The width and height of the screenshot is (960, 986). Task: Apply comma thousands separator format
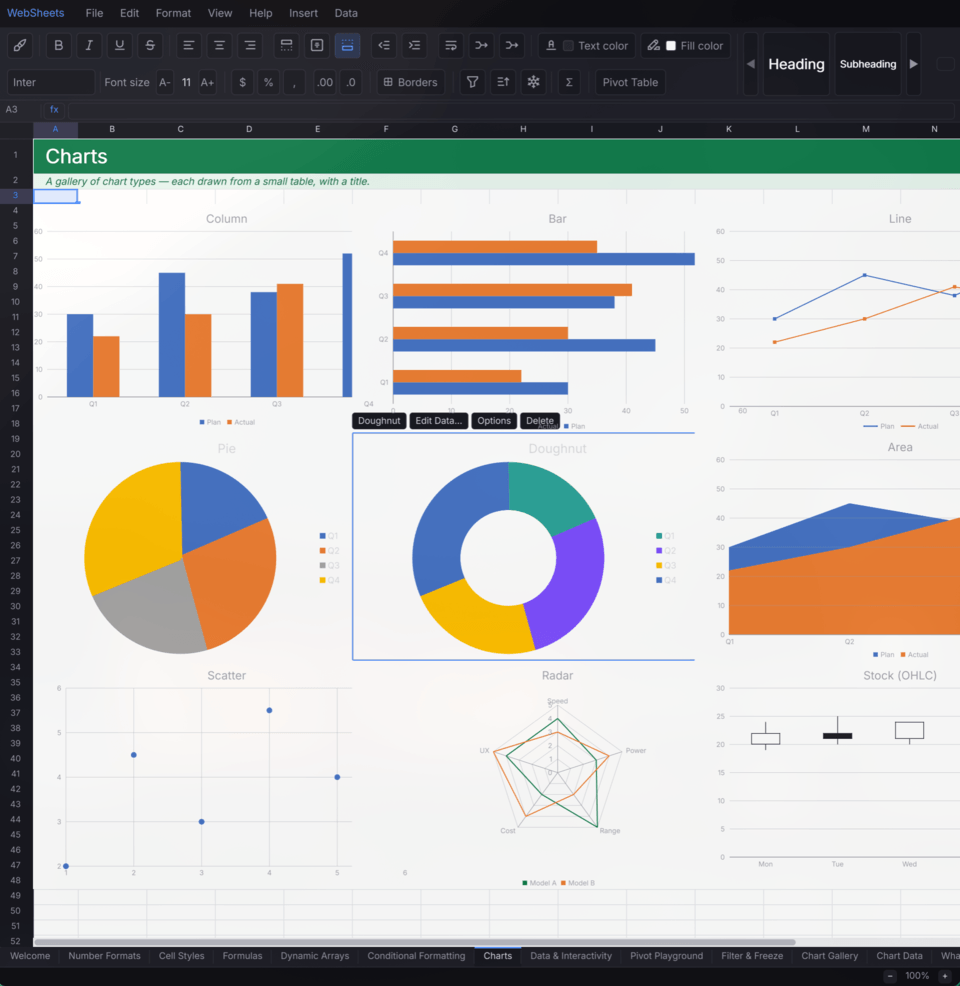pyautogui.click(x=294, y=82)
